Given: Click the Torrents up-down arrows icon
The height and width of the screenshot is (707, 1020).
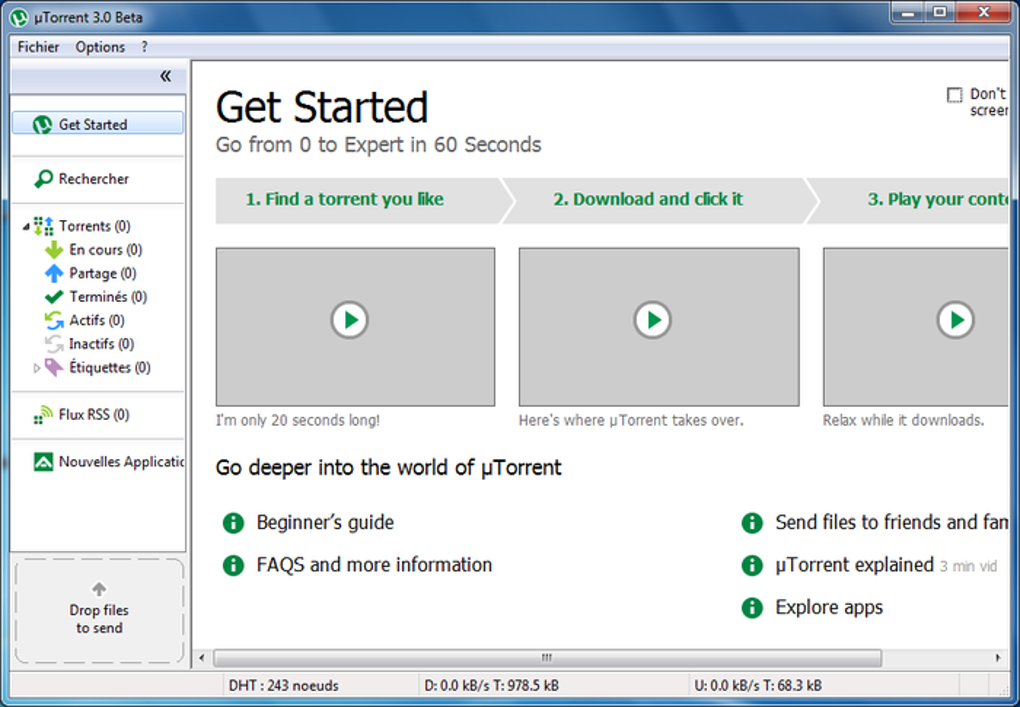Looking at the screenshot, I should (x=44, y=226).
